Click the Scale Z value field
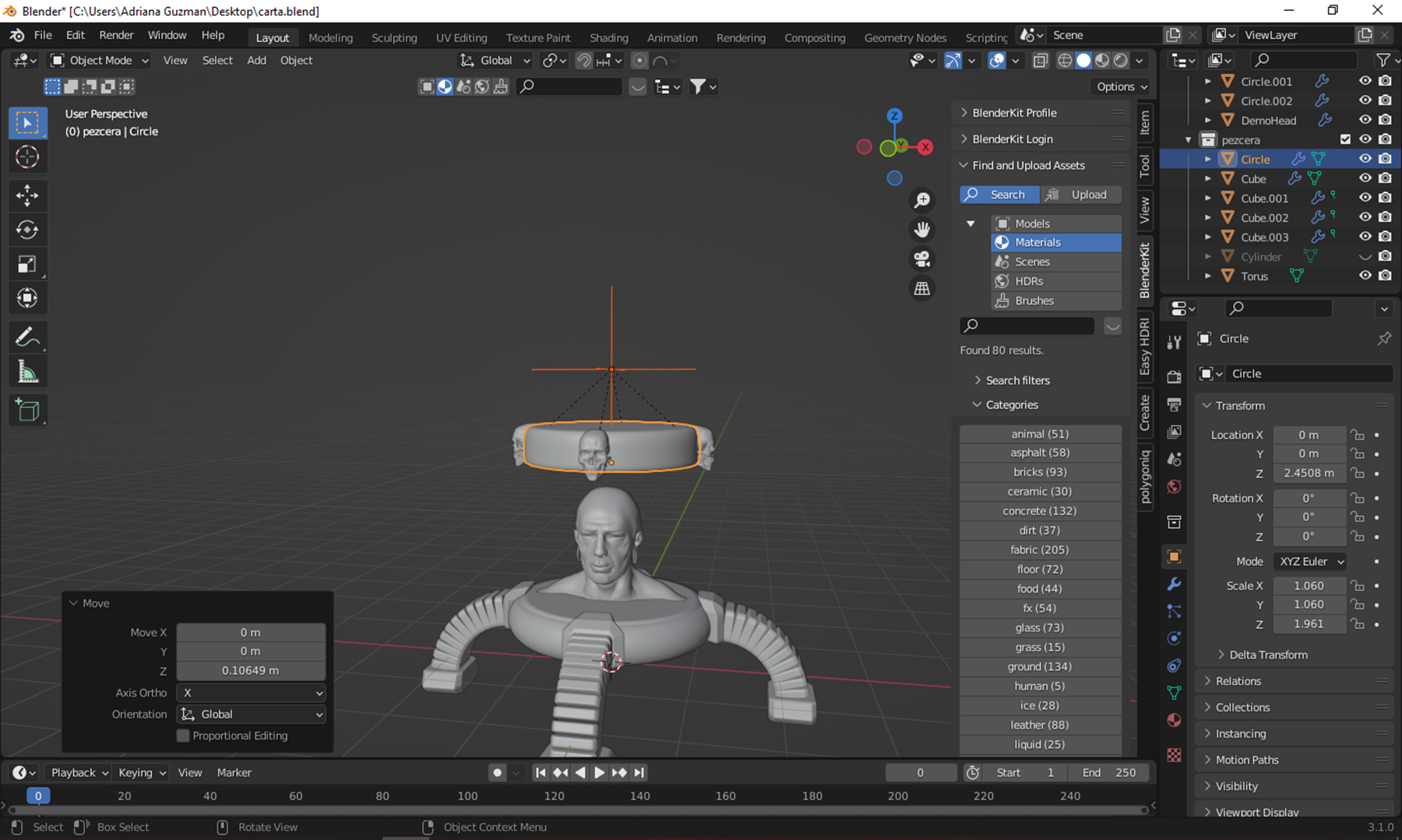The image size is (1402, 840). (x=1309, y=624)
